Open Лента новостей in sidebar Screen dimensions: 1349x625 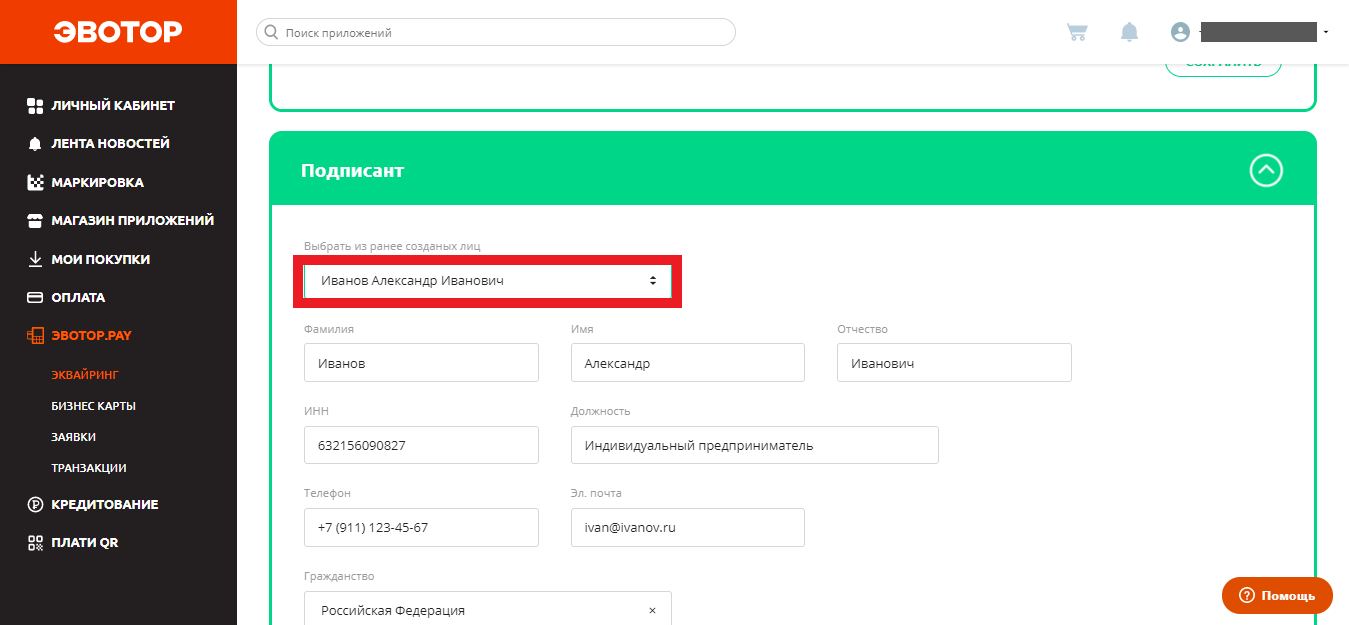110,143
